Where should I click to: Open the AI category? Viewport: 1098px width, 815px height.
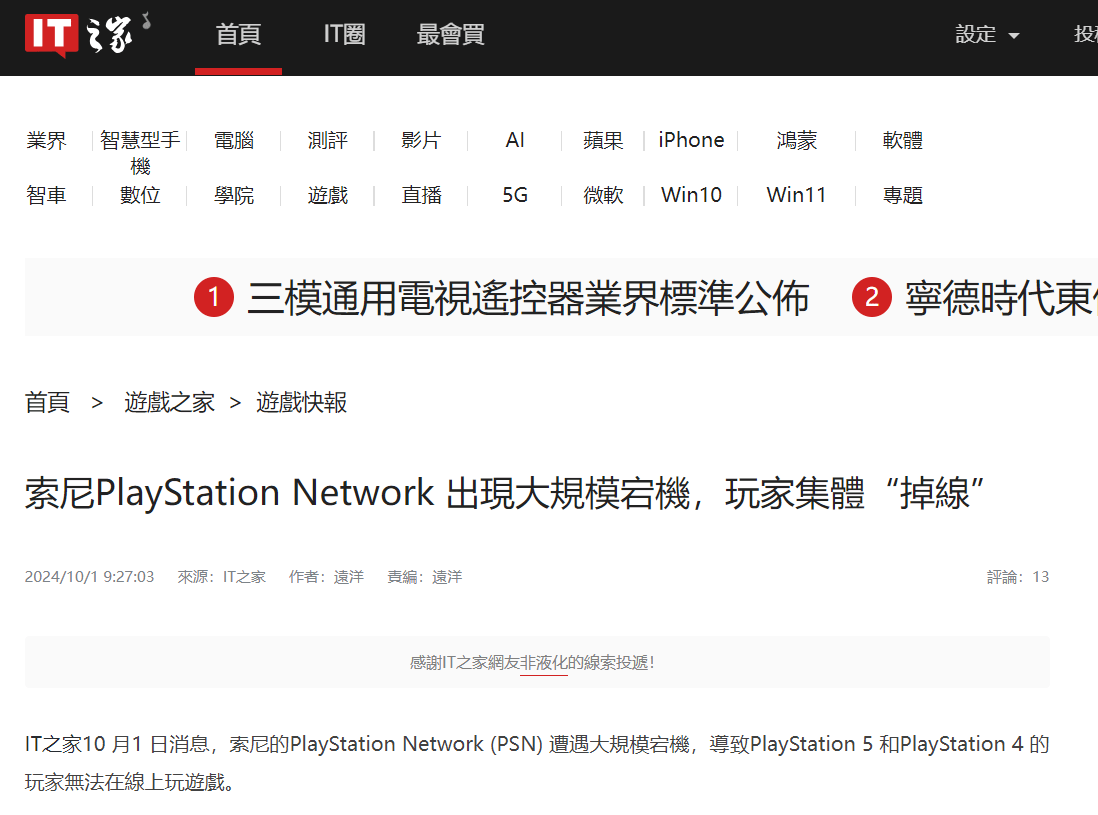click(x=514, y=140)
